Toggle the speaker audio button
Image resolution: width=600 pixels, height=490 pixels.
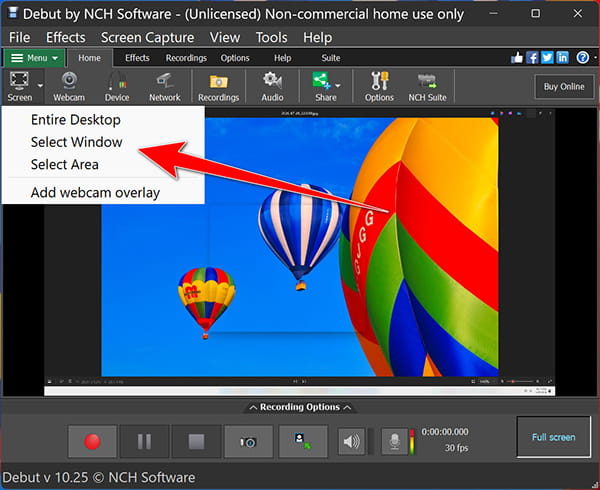coord(351,442)
